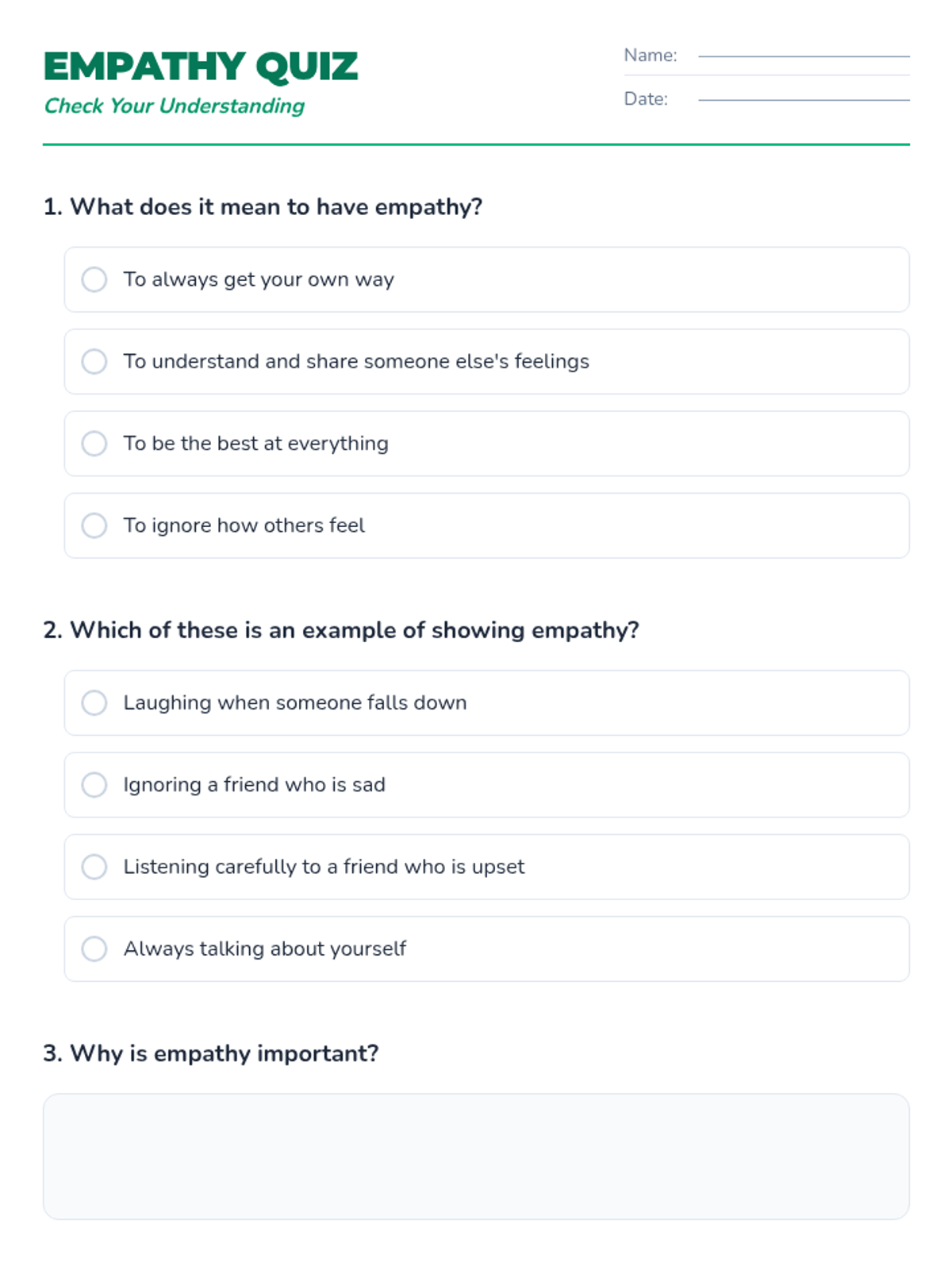Viewport: 952px width, 1270px height.
Task: Select "Laughing when someone falls down" radio
Action: [x=94, y=702]
